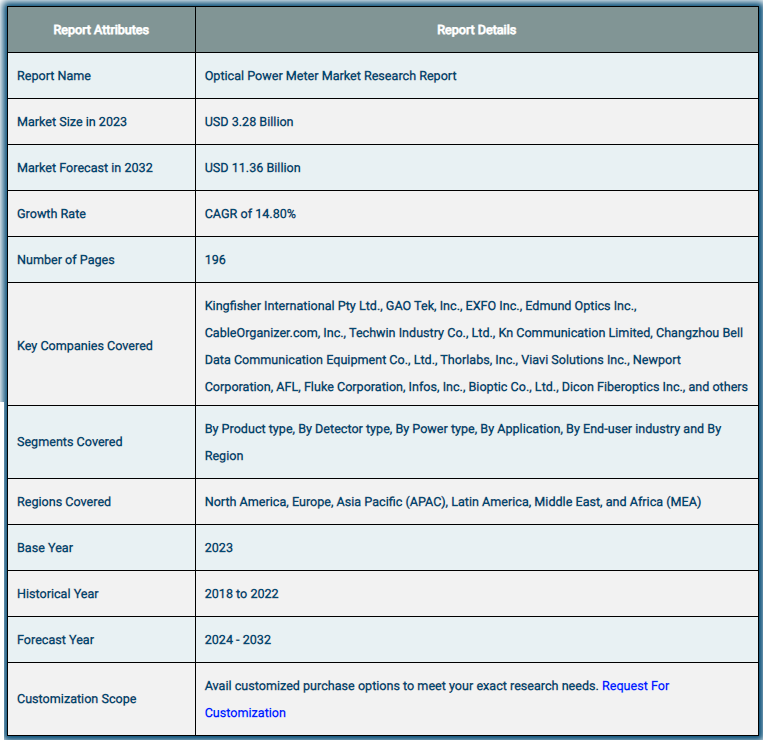Click the '2024 - 2032' value
This screenshot has height=740, width=763.
pos(237,640)
